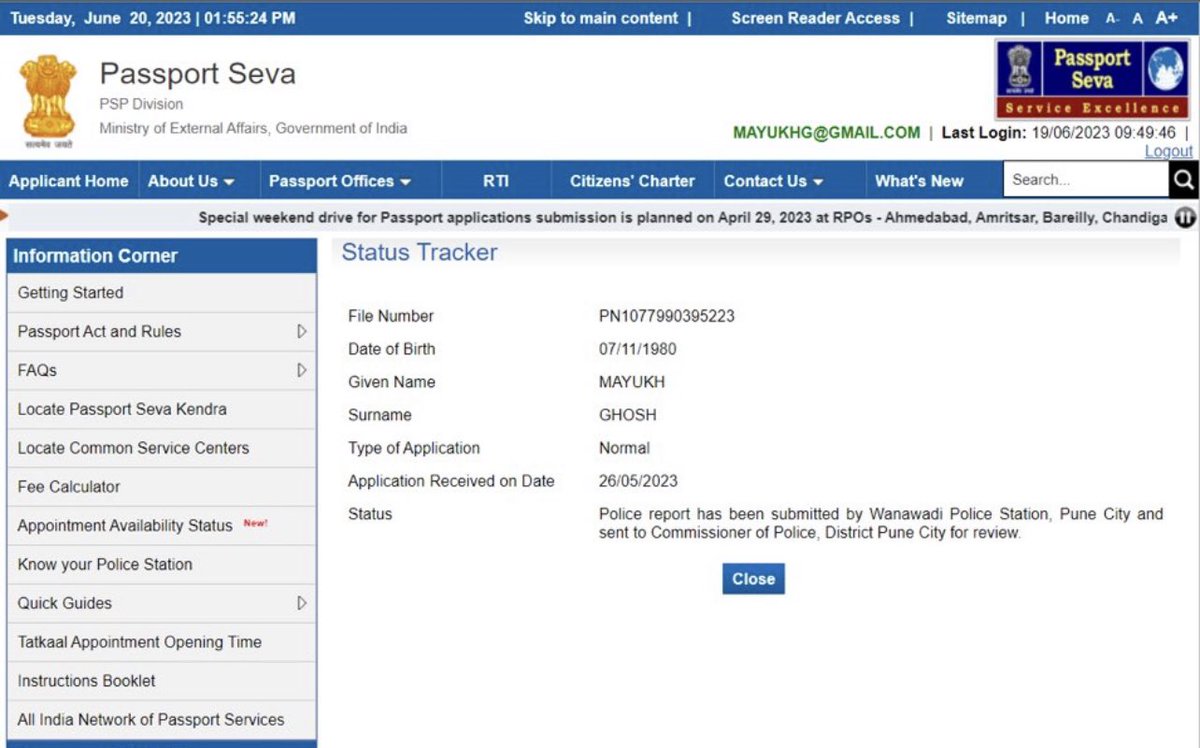Image resolution: width=1200 pixels, height=748 pixels.
Task: Click the Information Corner header
Action: (x=161, y=256)
